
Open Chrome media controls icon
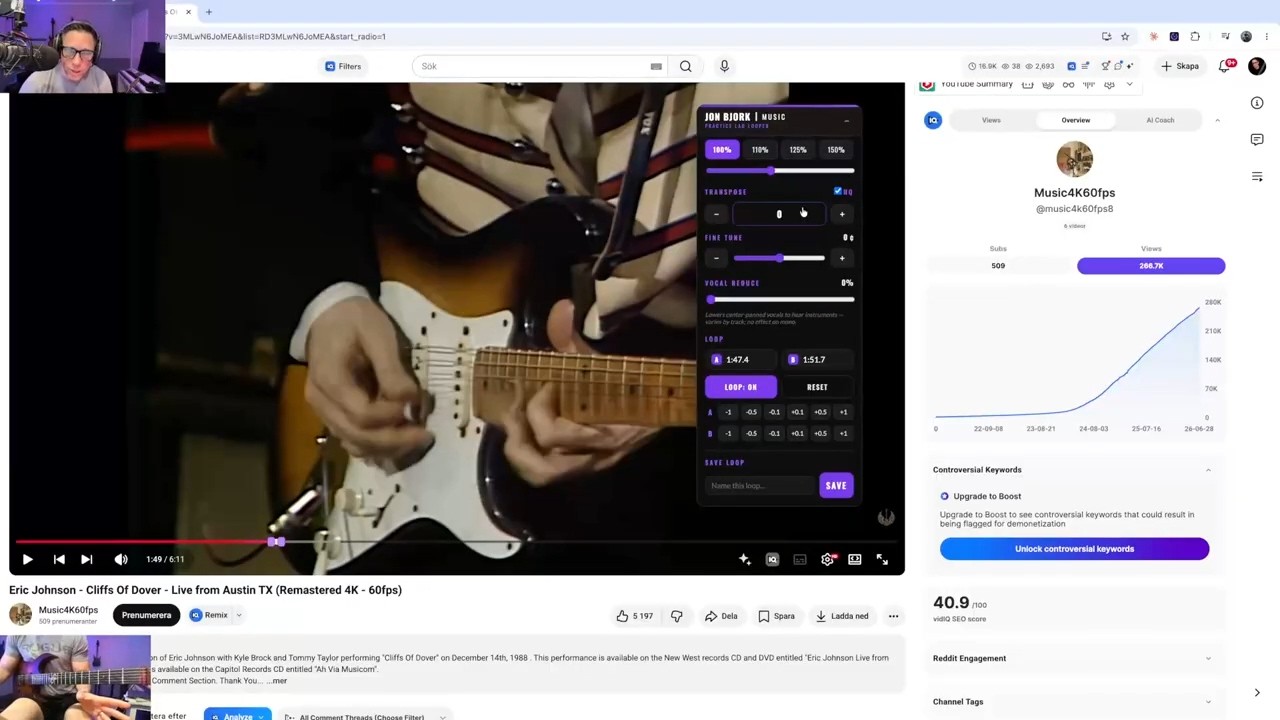(1225, 36)
